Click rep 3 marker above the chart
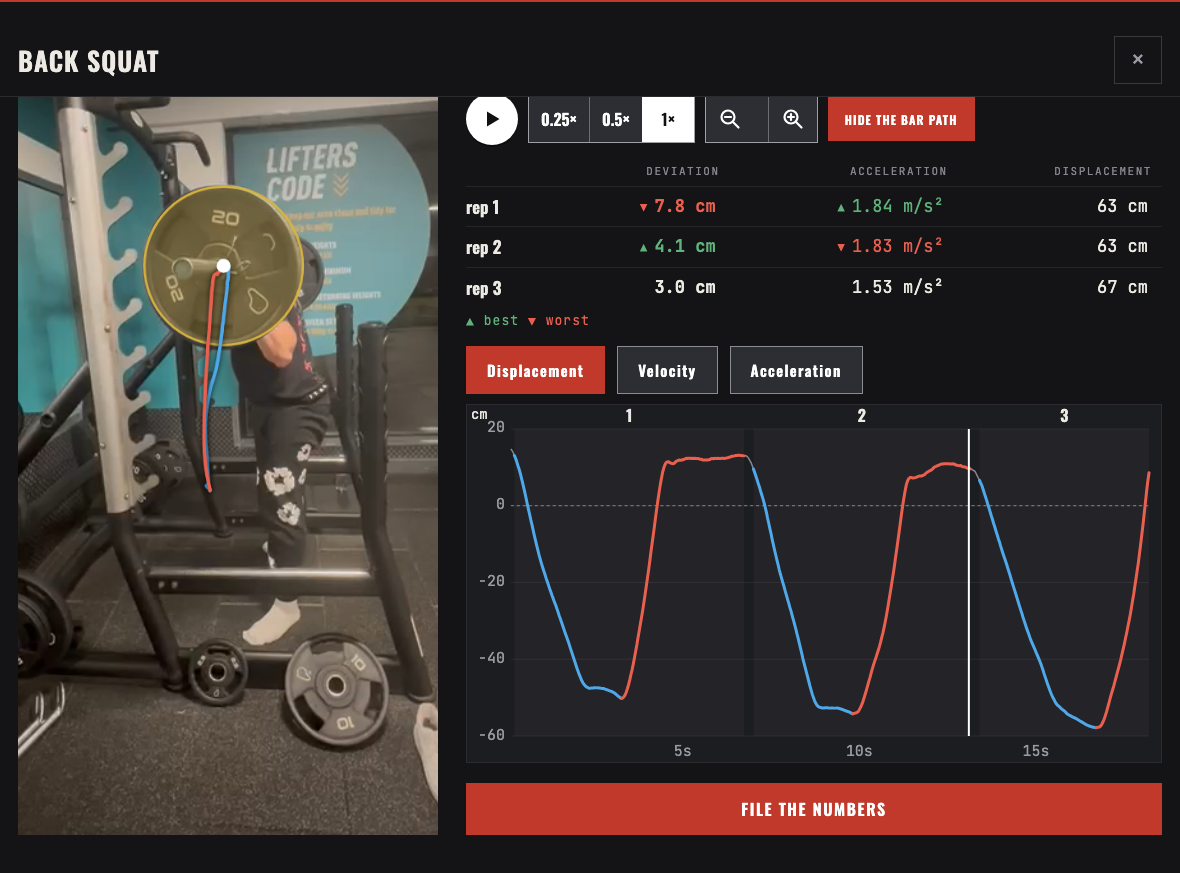This screenshot has height=873, width=1180. click(x=1064, y=415)
